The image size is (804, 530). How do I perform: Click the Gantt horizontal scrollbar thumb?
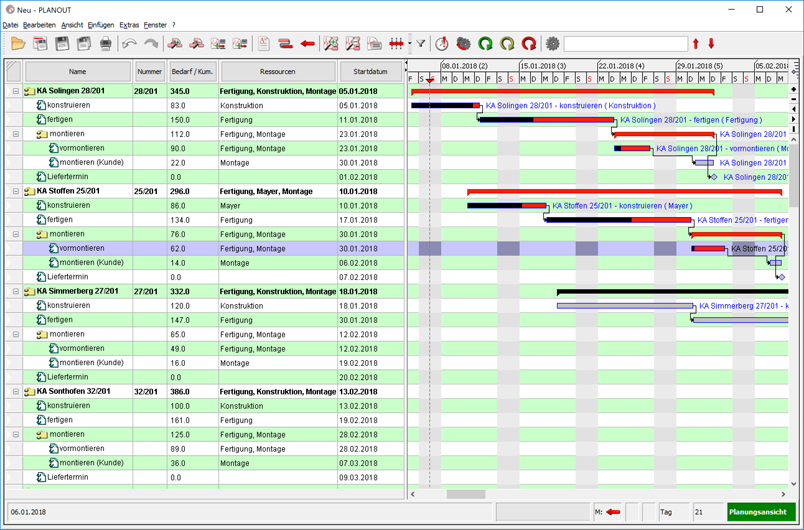point(466,495)
